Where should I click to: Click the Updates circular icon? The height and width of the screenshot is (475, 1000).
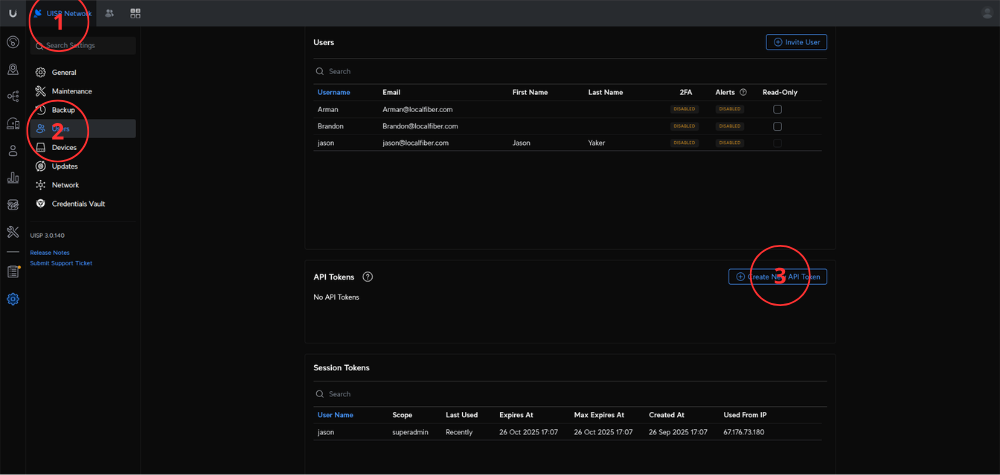pyautogui.click(x=41, y=166)
